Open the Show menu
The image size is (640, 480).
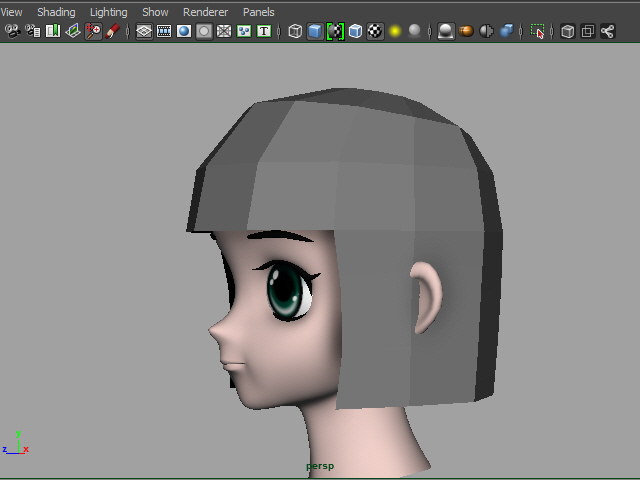[x=155, y=12]
